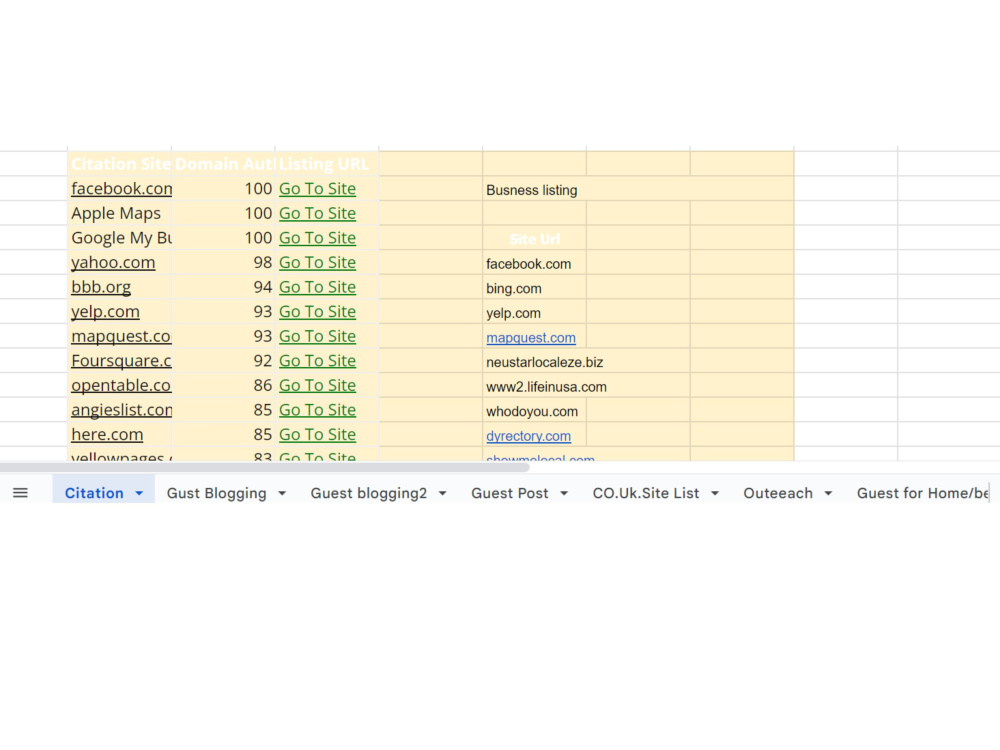Select the plain-text yelp.com cell under Site Url

pyautogui.click(x=534, y=313)
